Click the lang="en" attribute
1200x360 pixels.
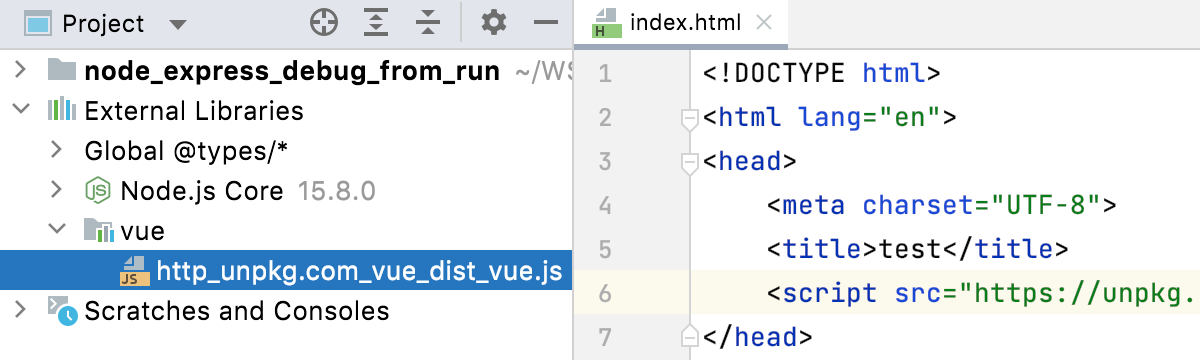point(869,118)
